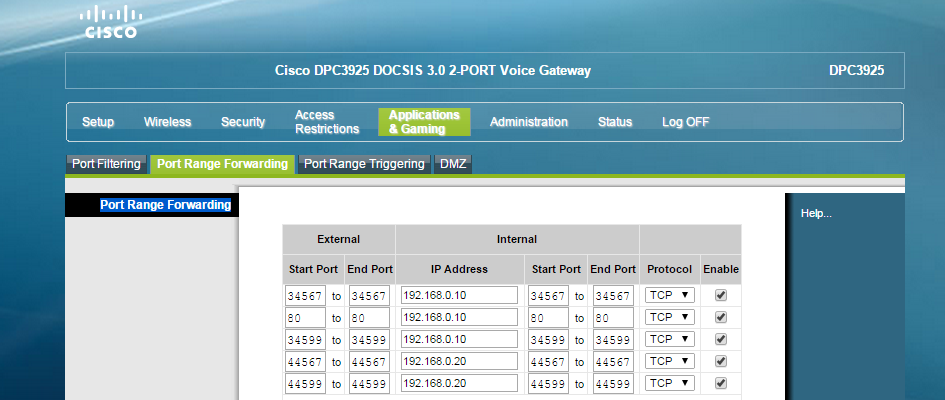Screen dimensions: 945x400
Task: Click IP address field in port 80 row
Action: pyautogui.click(x=459, y=317)
